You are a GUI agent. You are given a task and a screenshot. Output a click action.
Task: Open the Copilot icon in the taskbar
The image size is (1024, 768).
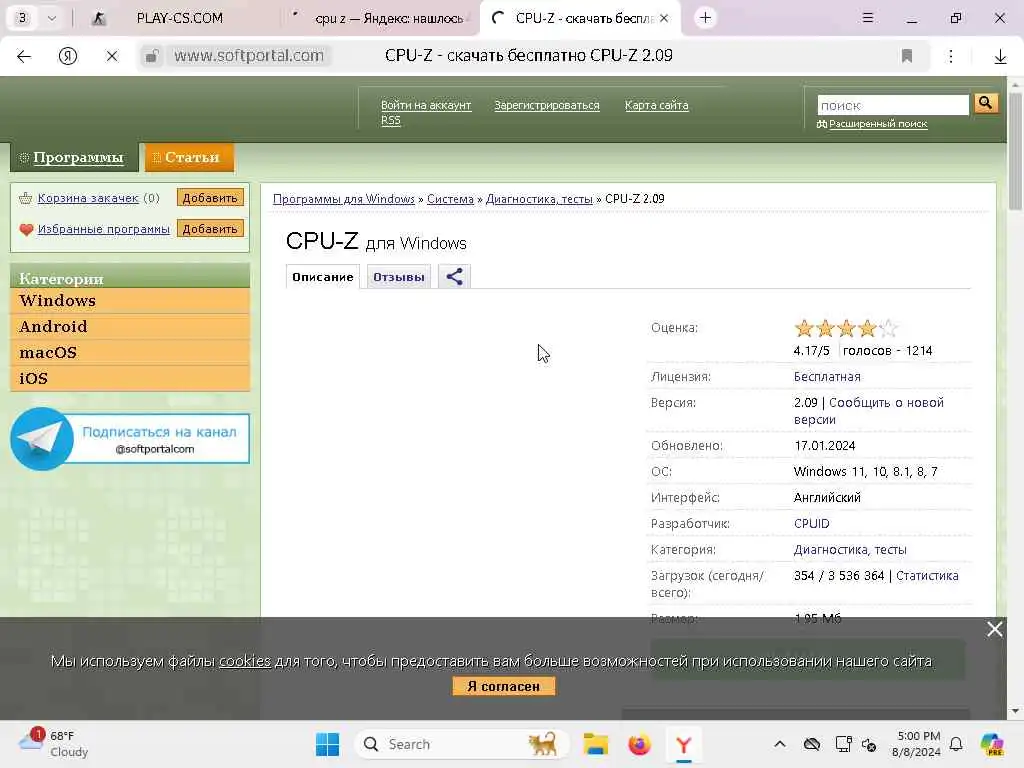pyautogui.click(x=992, y=744)
